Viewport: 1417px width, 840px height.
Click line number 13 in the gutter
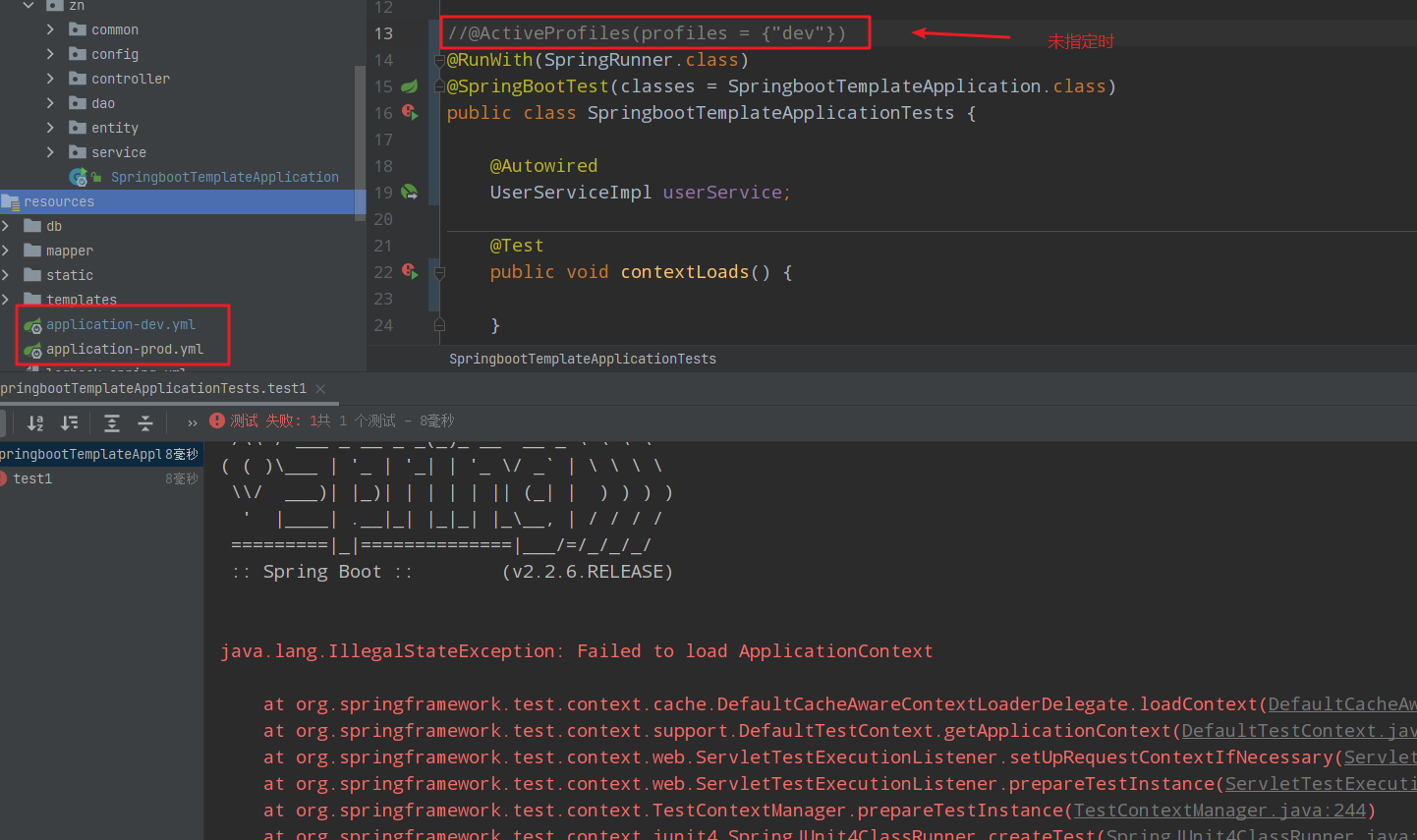(383, 33)
